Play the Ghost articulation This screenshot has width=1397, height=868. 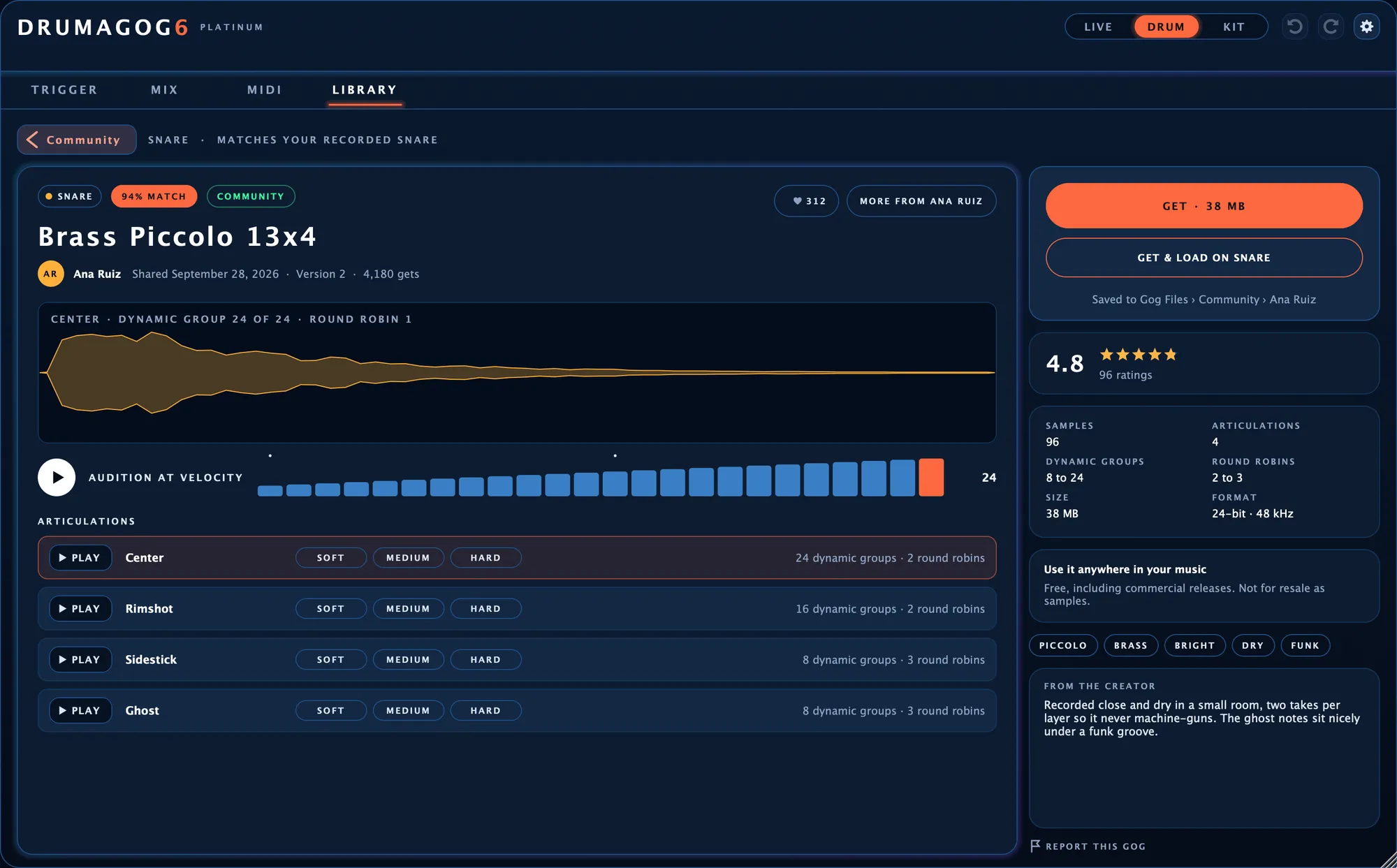(x=80, y=711)
